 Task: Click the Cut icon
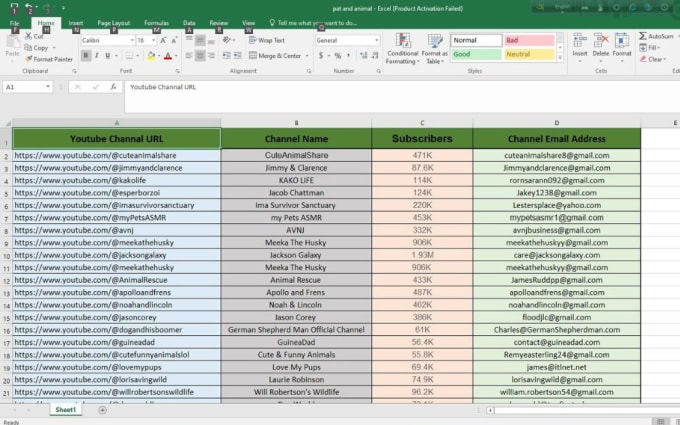[x=34, y=36]
